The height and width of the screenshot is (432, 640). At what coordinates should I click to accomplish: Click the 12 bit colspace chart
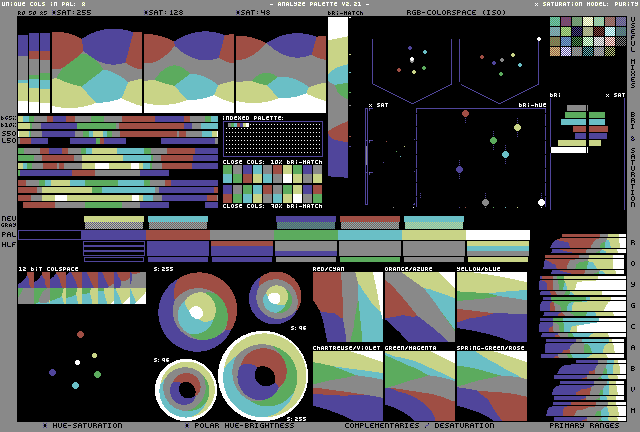pos(82,288)
